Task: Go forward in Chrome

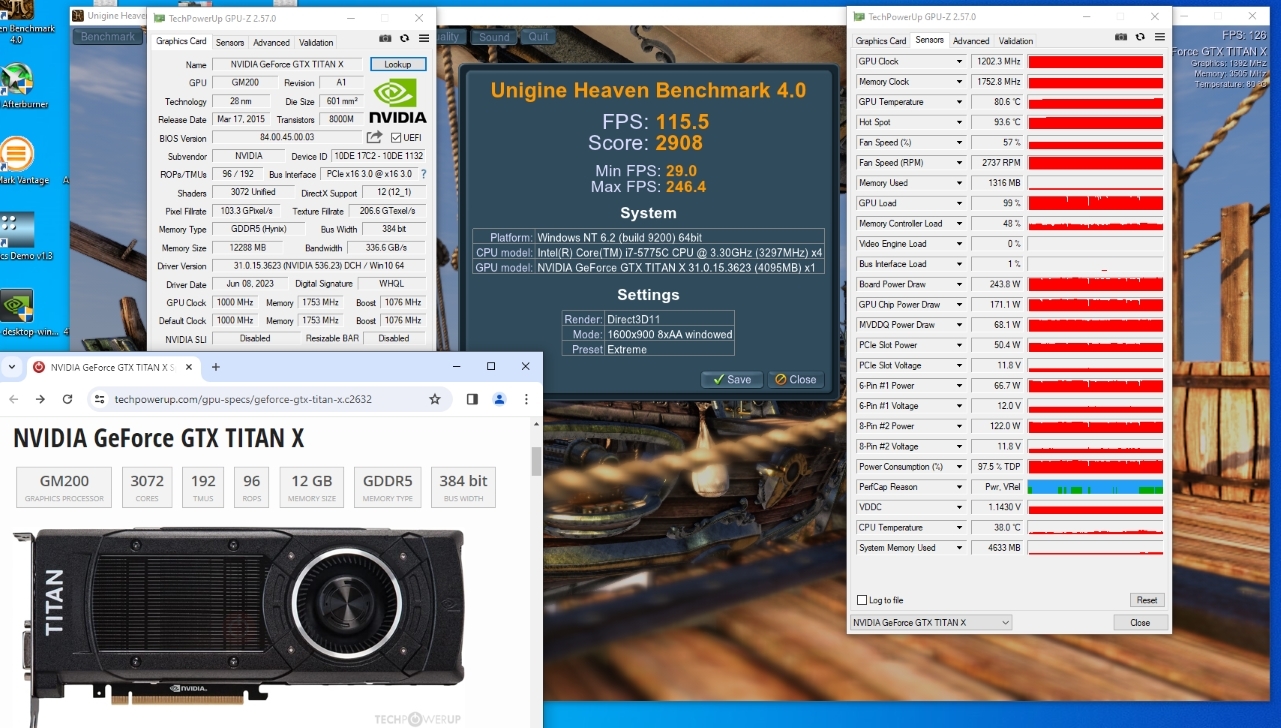Action: point(40,399)
